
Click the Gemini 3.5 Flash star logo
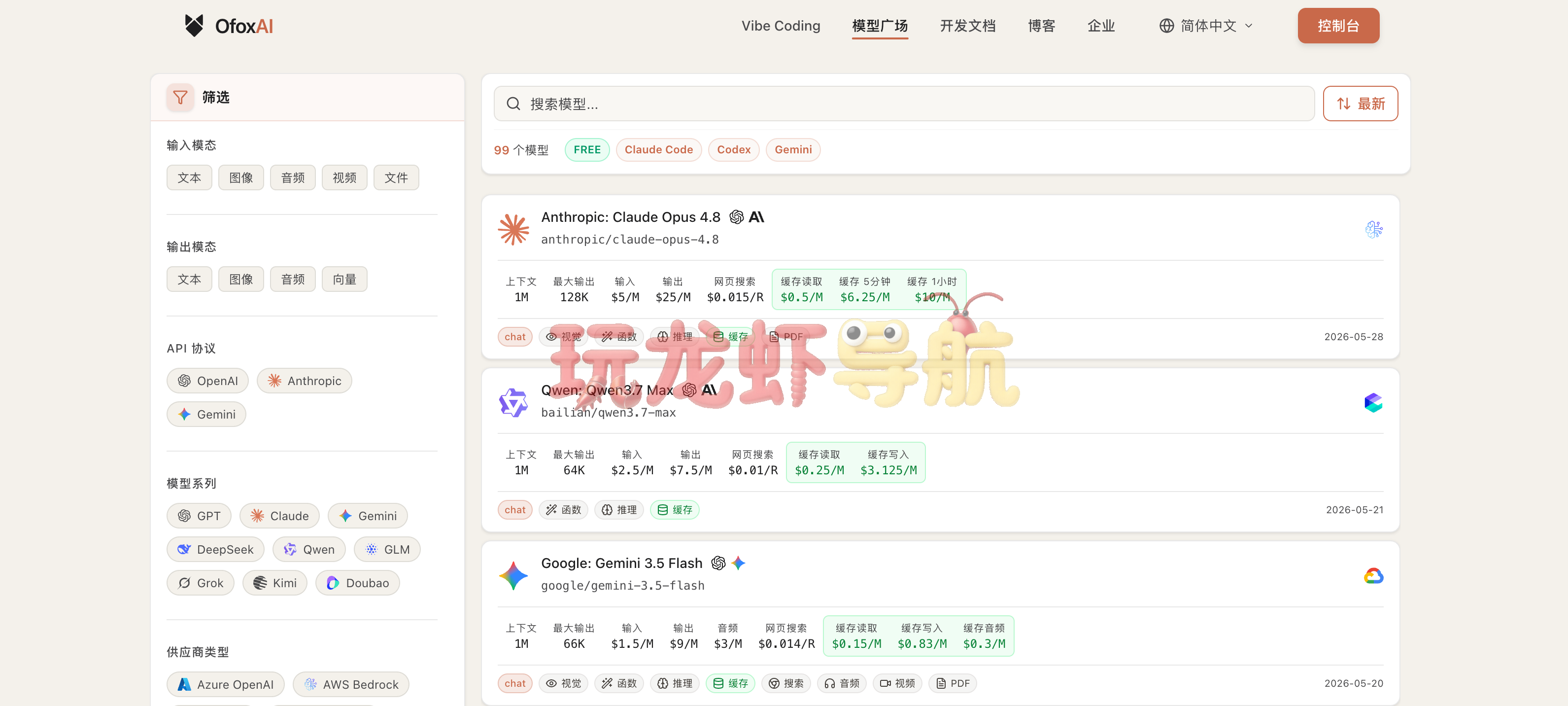tap(513, 576)
